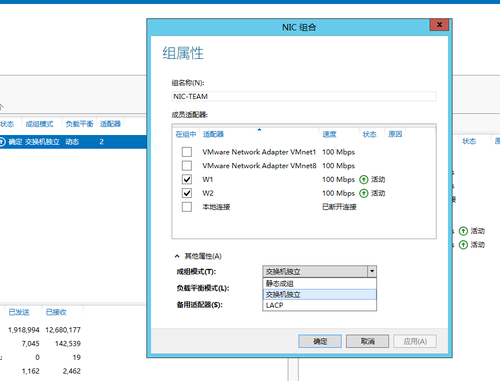Click the 已接收 column header in background window

[x=56, y=312]
